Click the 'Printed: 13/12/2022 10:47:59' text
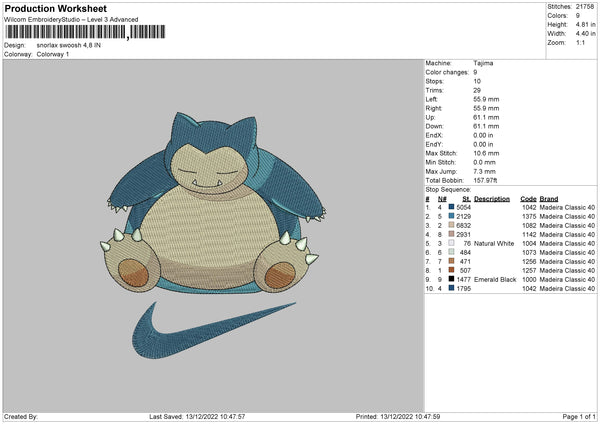600x424 pixels. tap(398, 416)
